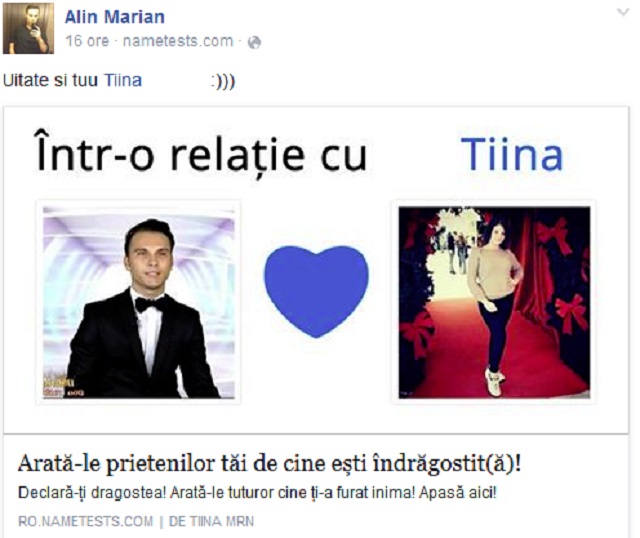This screenshot has width=640, height=538.
Task: Click the Uitate si tuu post text
Action: (50, 80)
